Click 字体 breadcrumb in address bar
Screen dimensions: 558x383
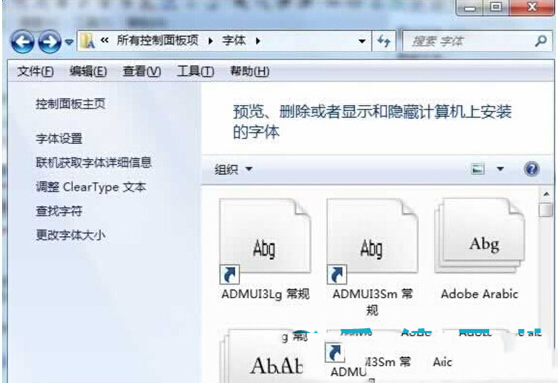pos(234,41)
